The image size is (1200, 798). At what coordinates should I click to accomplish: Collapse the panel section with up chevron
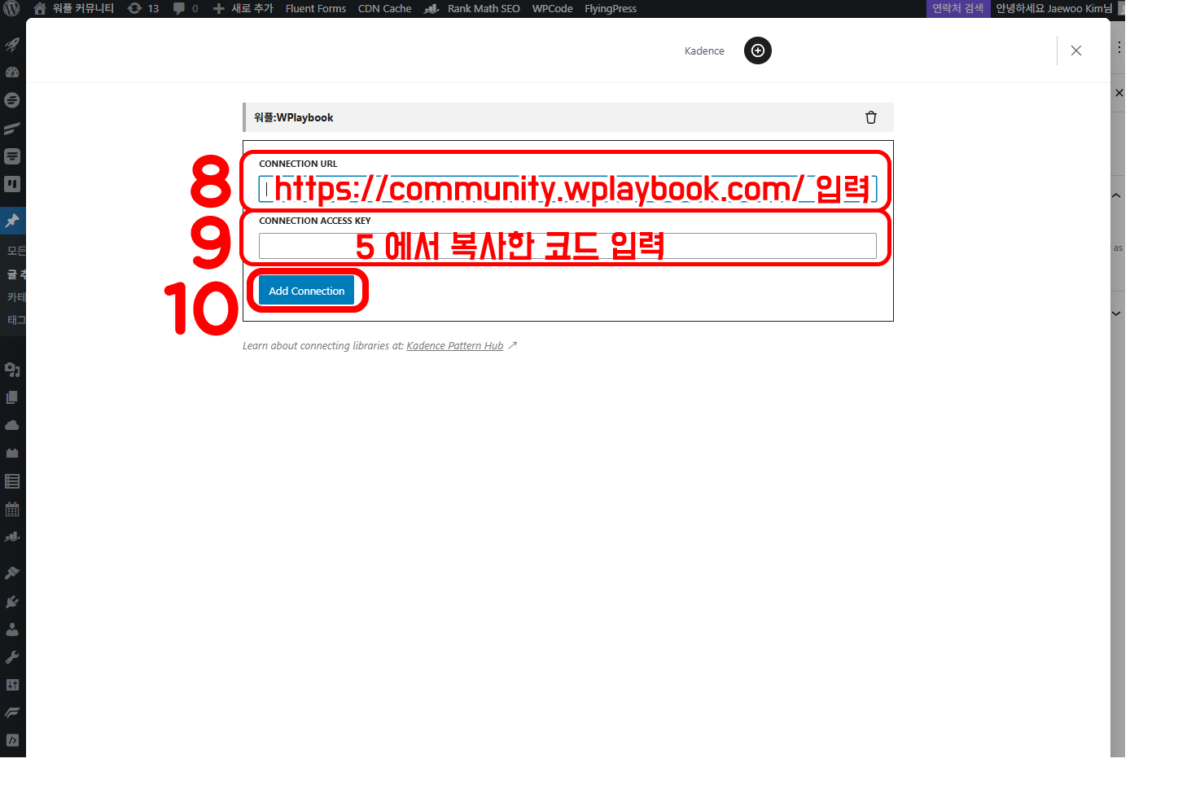click(1117, 196)
